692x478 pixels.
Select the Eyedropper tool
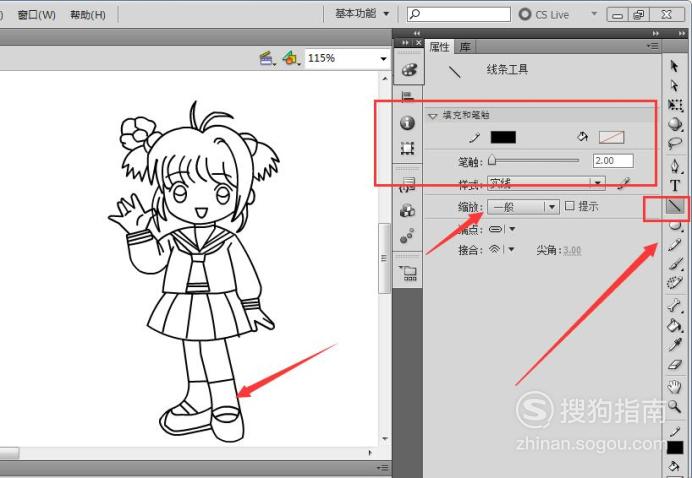(x=675, y=345)
